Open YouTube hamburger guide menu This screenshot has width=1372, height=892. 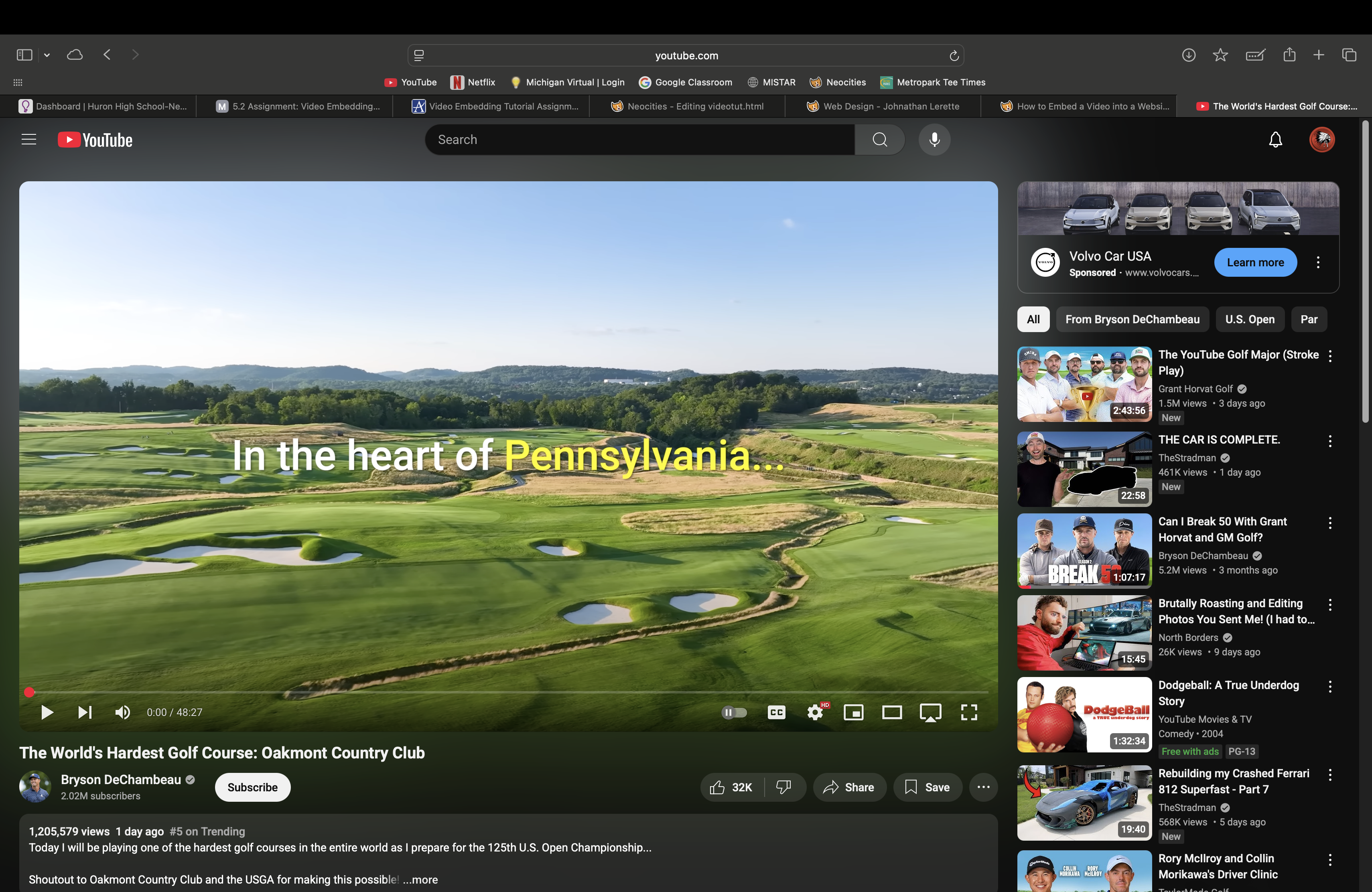(x=29, y=140)
